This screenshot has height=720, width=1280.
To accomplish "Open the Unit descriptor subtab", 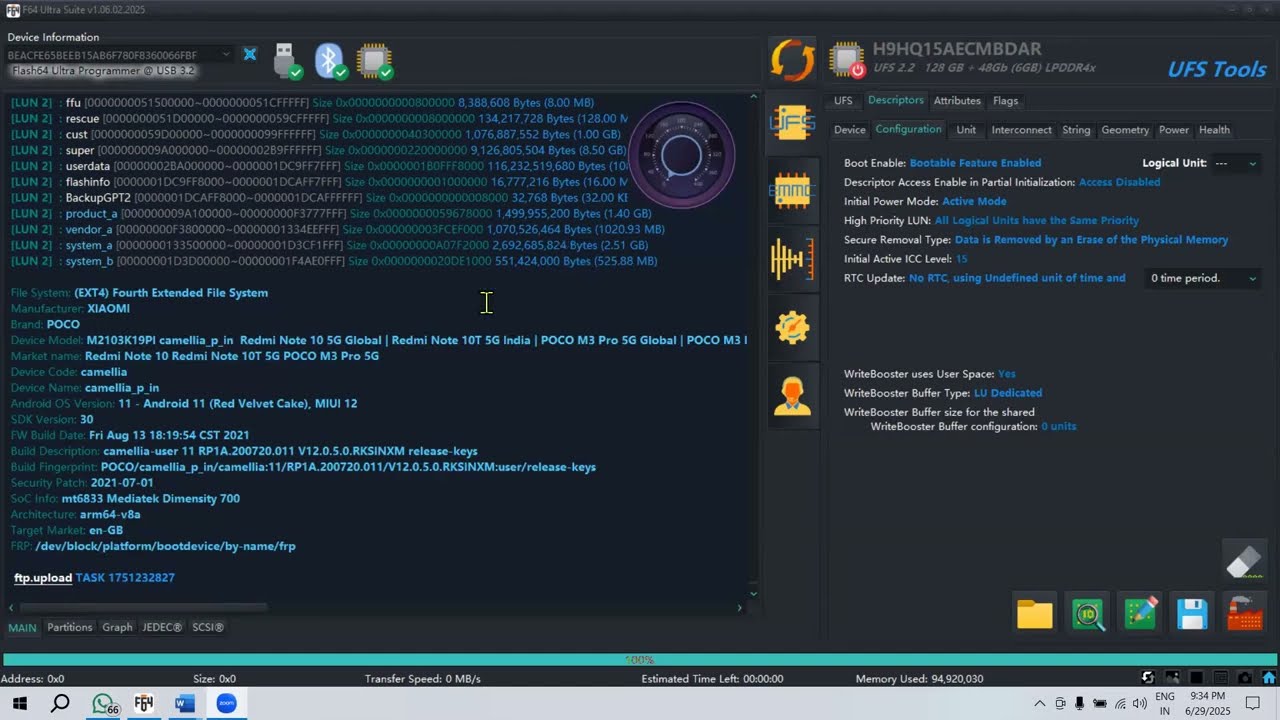I will tap(966, 130).
